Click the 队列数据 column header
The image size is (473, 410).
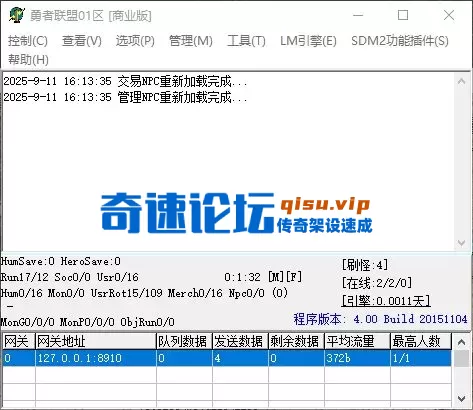184,341
